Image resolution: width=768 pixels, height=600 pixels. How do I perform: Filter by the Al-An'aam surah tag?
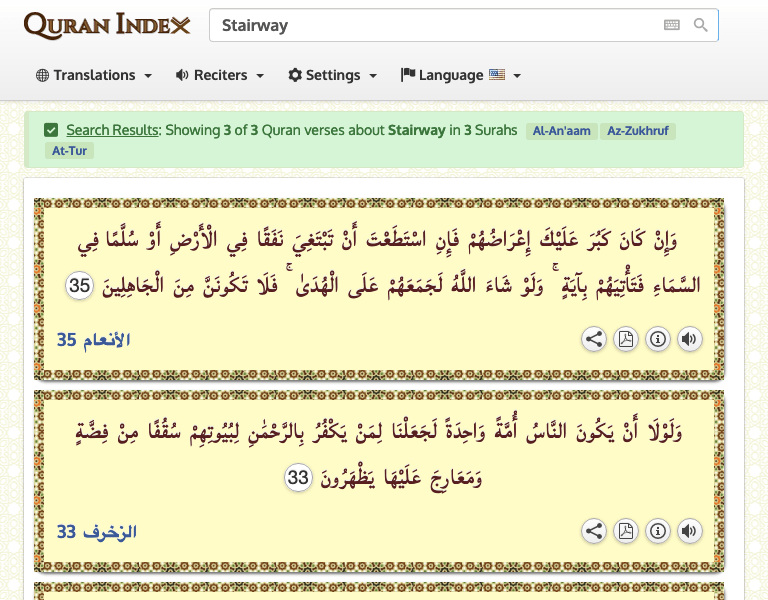[x=562, y=131]
